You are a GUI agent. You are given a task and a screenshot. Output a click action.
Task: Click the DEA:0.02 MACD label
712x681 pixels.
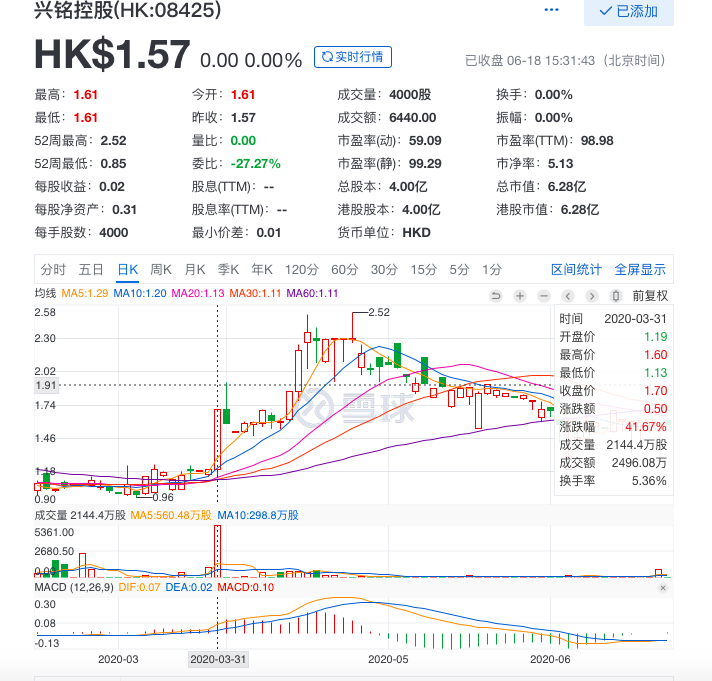pos(188,587)
